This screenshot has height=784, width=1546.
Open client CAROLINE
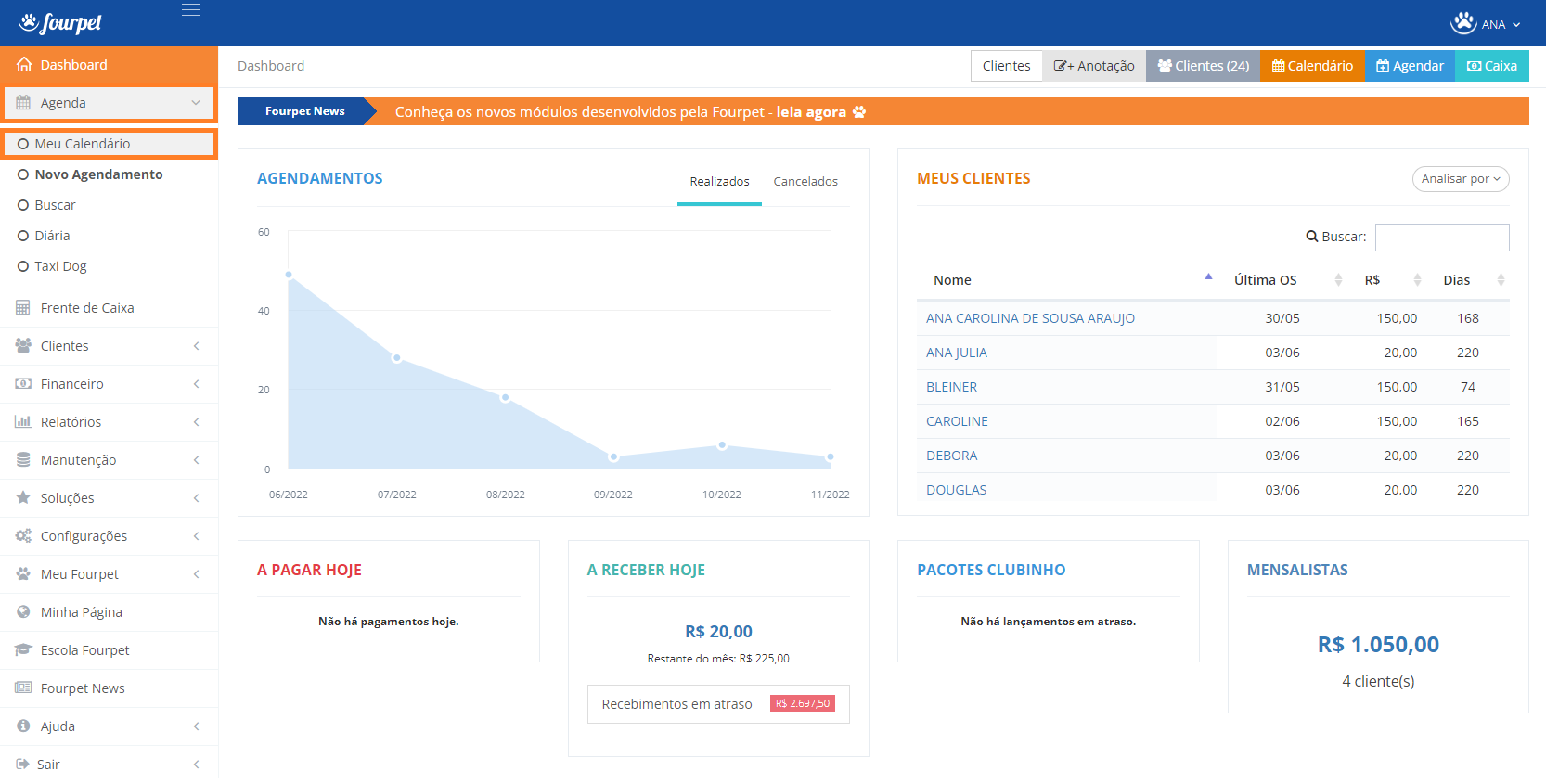[x=957, y=421]
